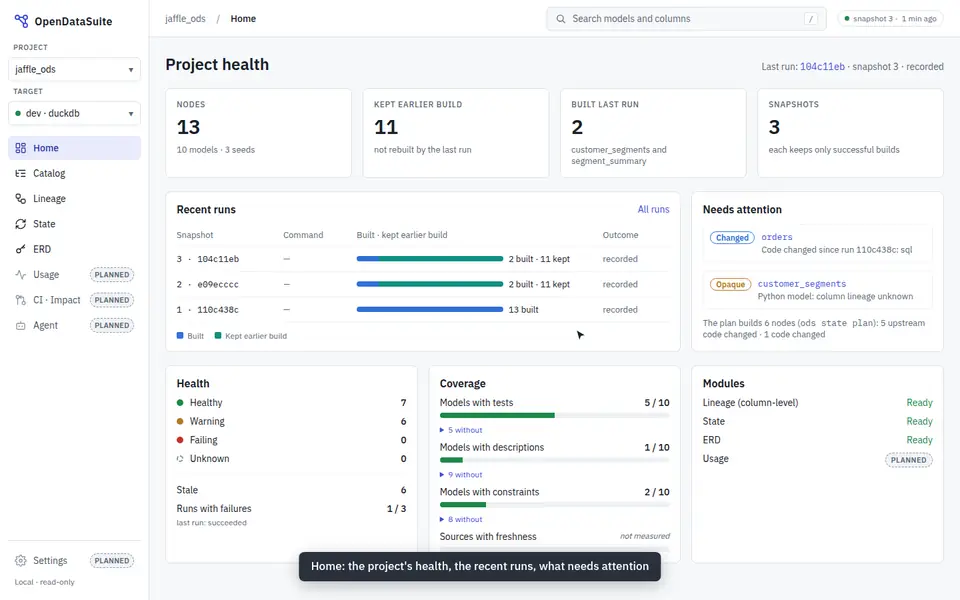Click the Models with tests progress bar
960x600 pixels.
click(555, 416)
